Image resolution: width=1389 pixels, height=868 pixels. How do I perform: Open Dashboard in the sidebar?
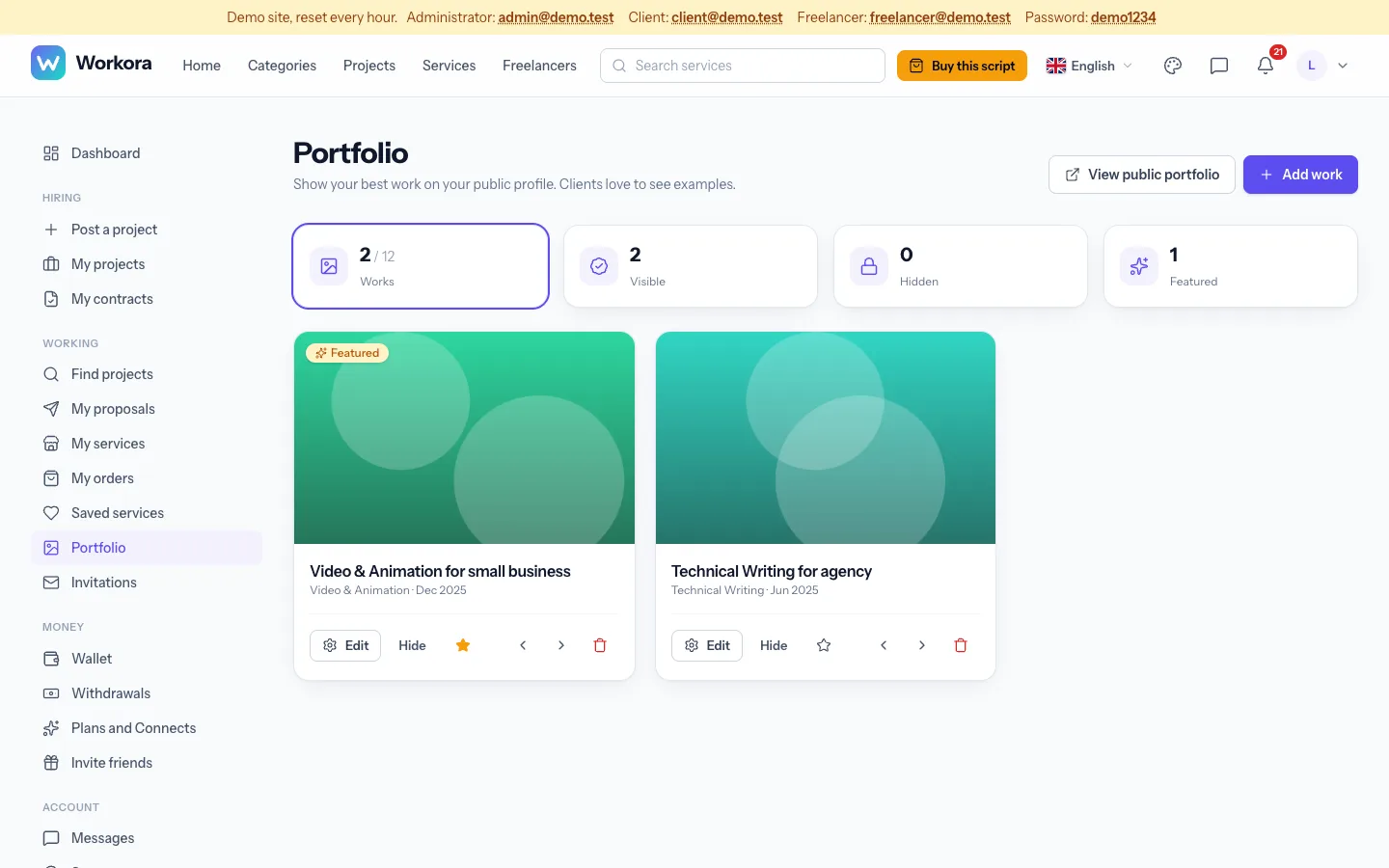(147, 153)
